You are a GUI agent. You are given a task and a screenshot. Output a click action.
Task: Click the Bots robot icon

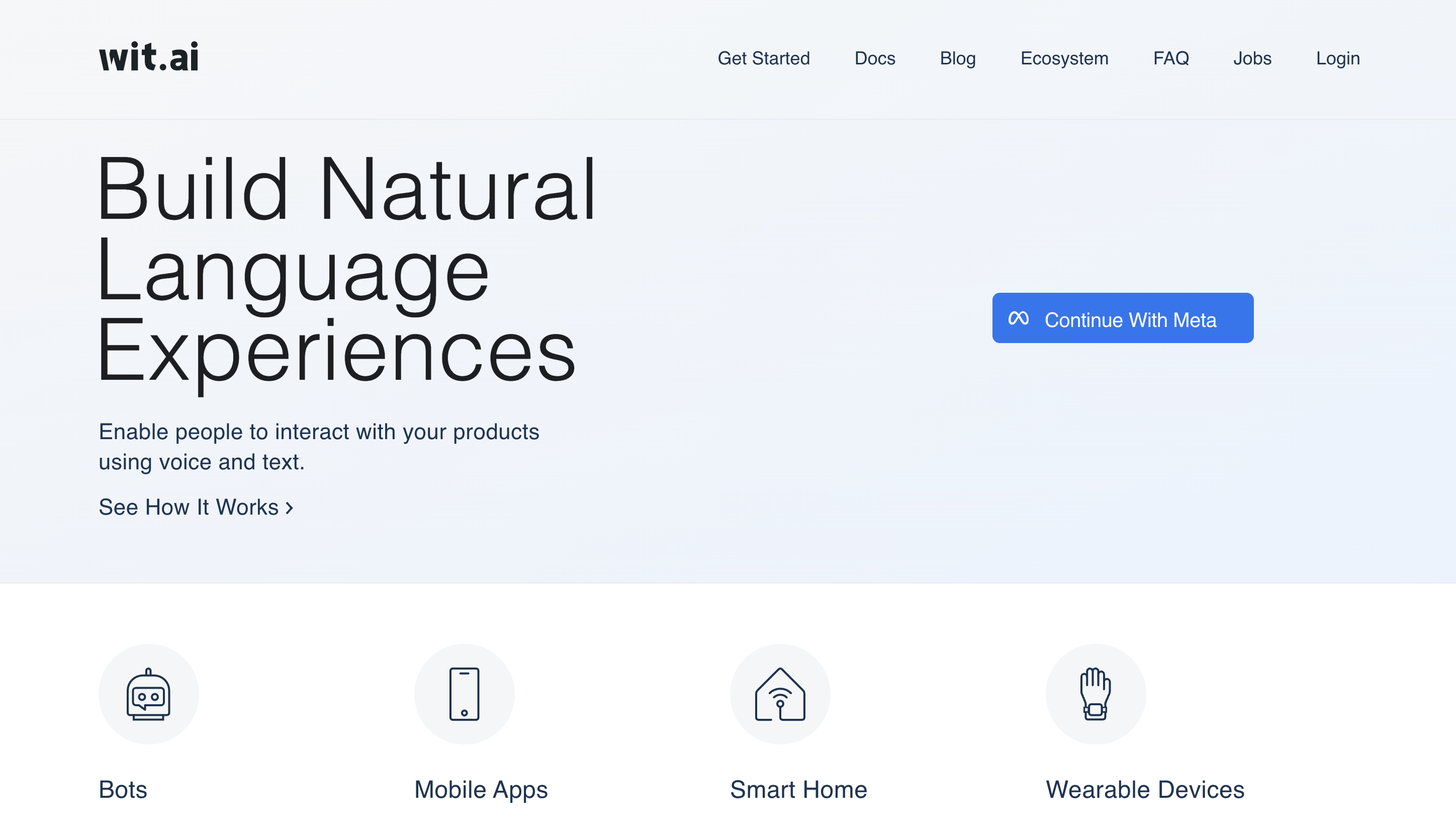pyautogui.click(x=148, y=694)
